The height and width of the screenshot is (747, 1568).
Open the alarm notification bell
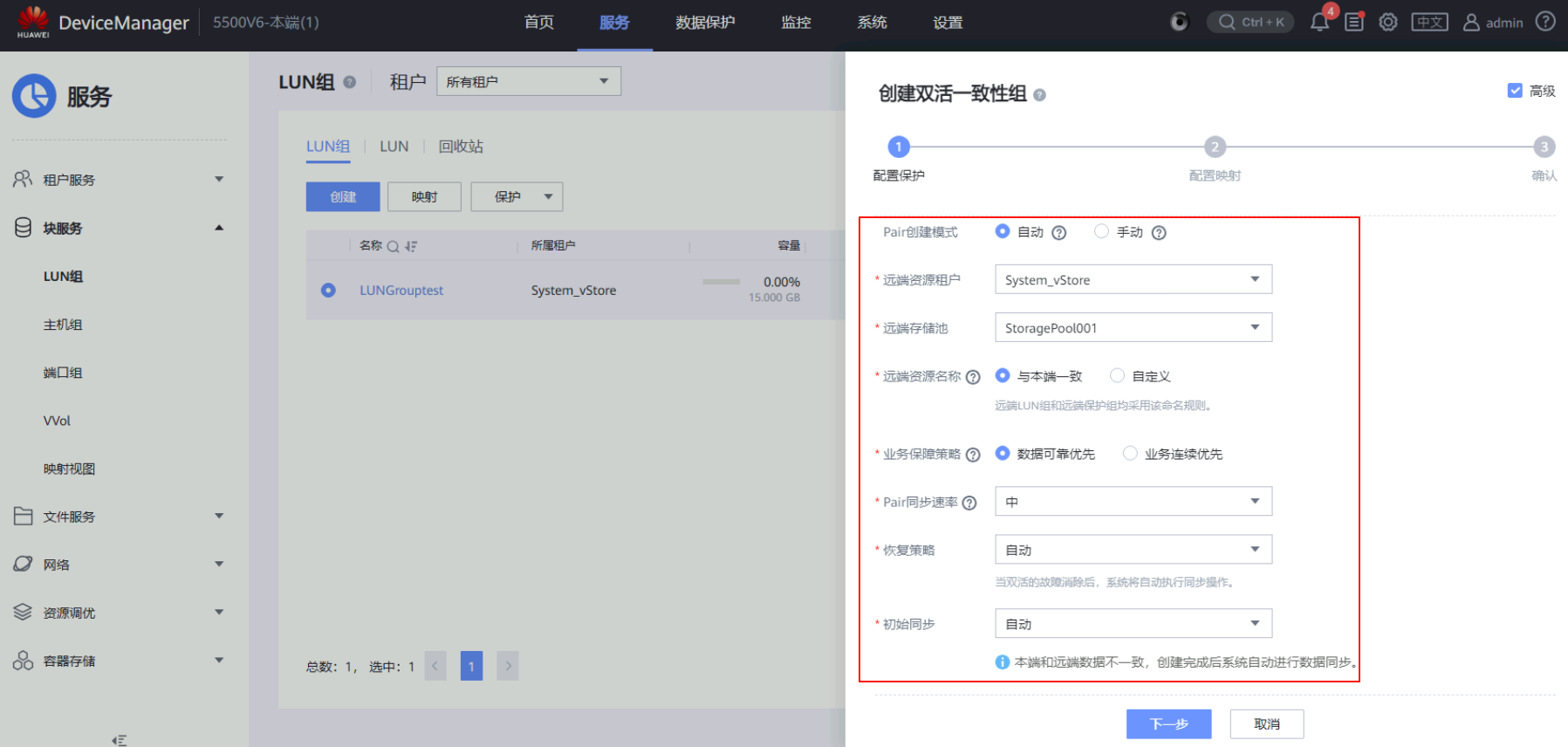click(1319, 23)
